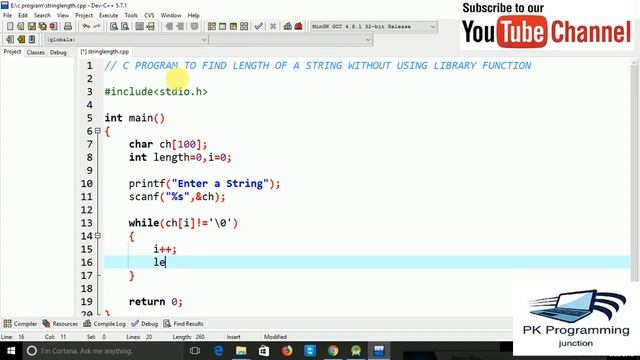This screenshot has width=640, height=360.
Task: Click the Open file toolbar icon
Action: (21, 27)
